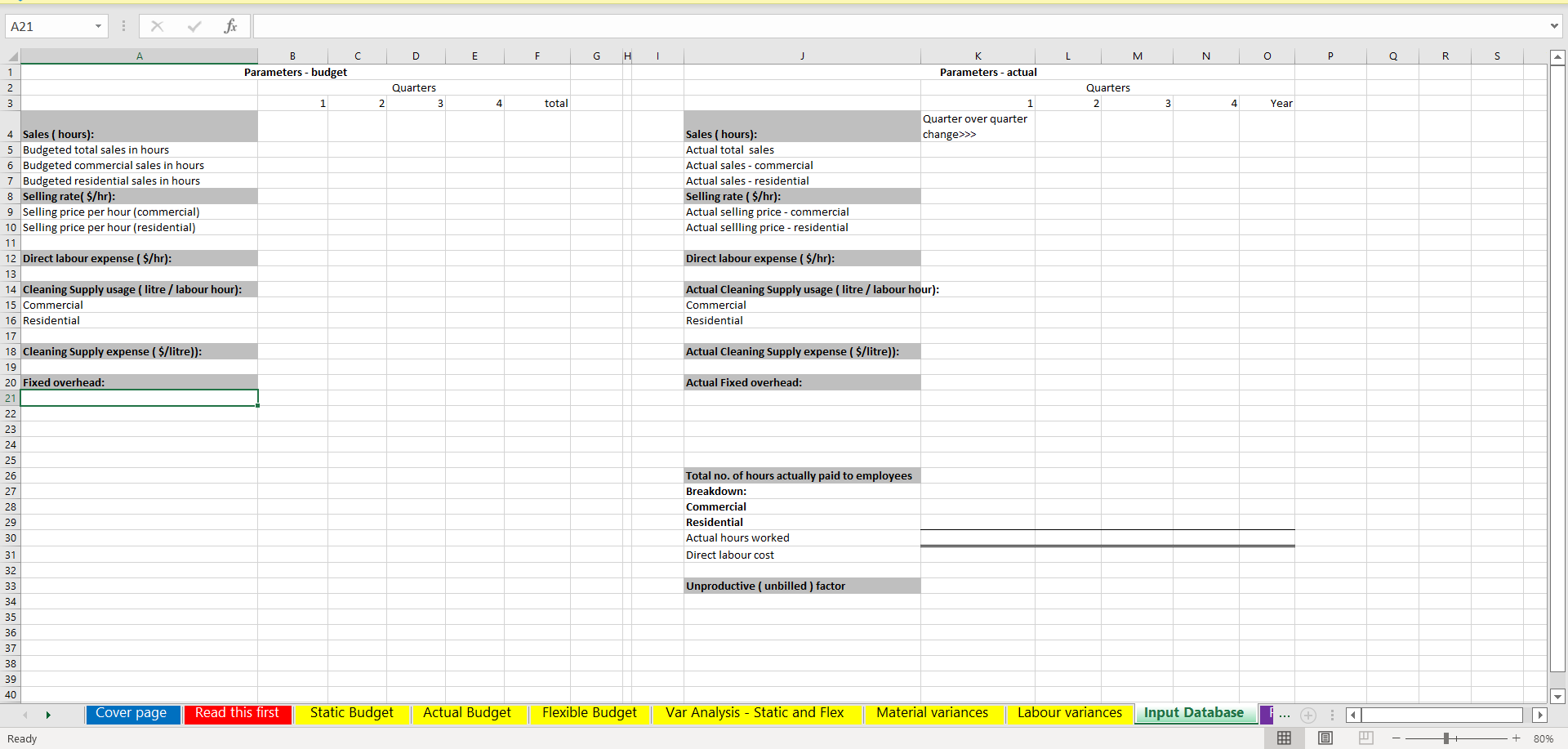Click vertical scrollbar up arrow
The height and width of the screenshot is (749, 1568).
pyautogui.click(x=1557, y=57)
